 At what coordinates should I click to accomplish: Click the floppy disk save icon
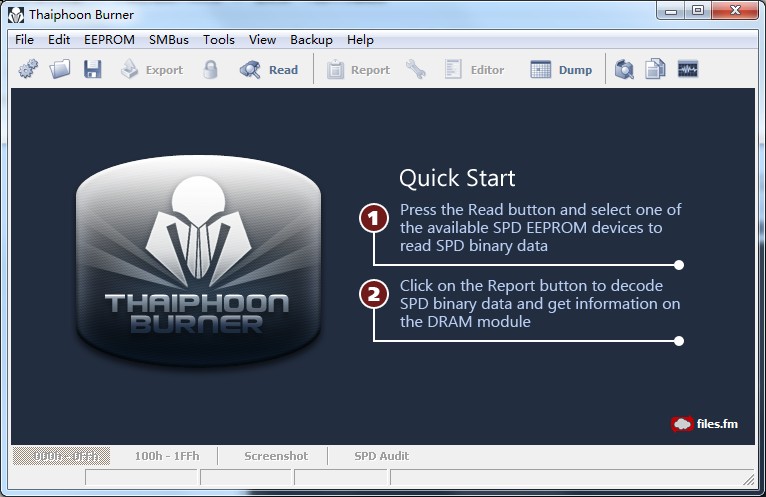click(93, 70)
